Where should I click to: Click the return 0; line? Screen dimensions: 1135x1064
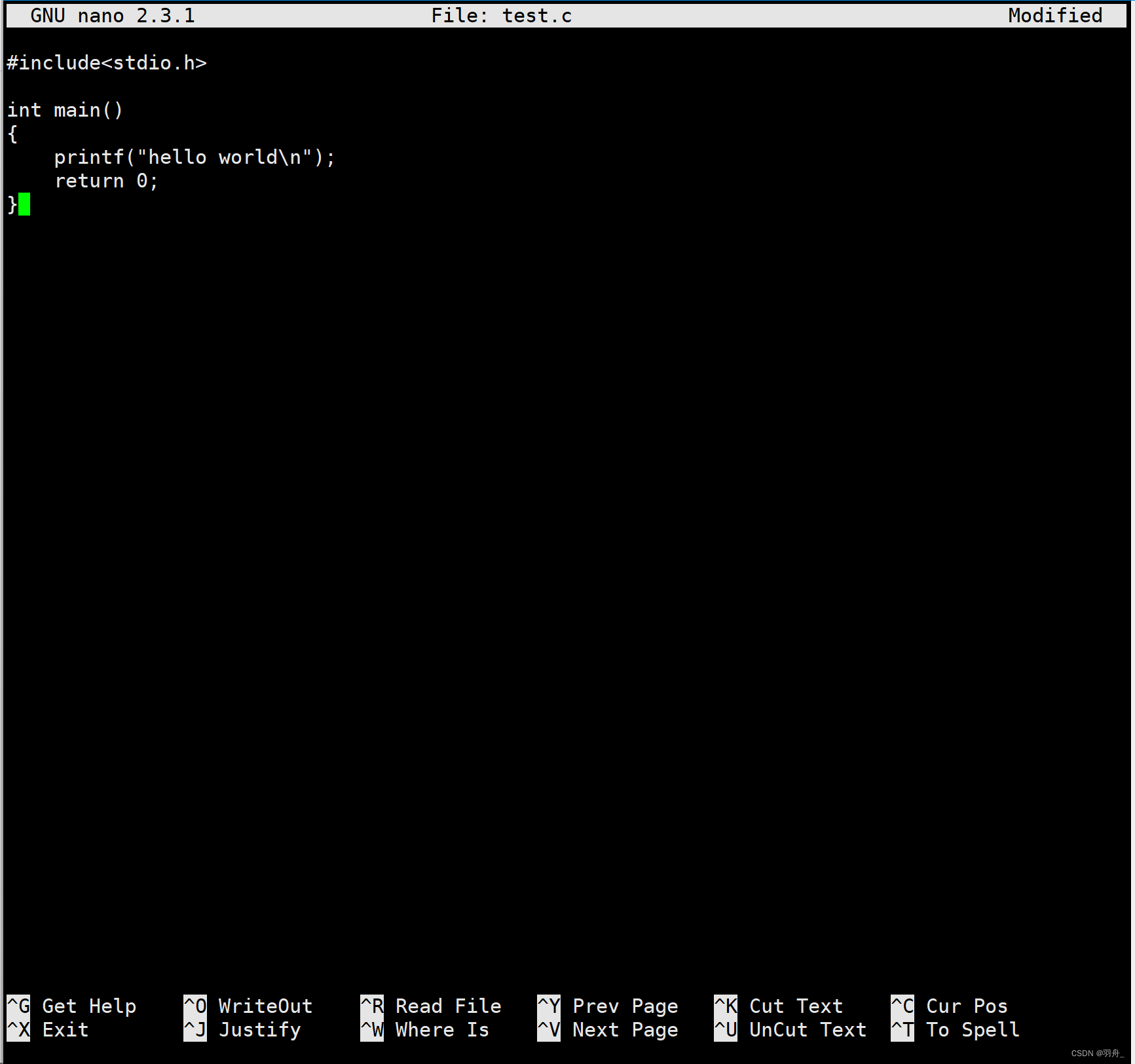(106, 181)
